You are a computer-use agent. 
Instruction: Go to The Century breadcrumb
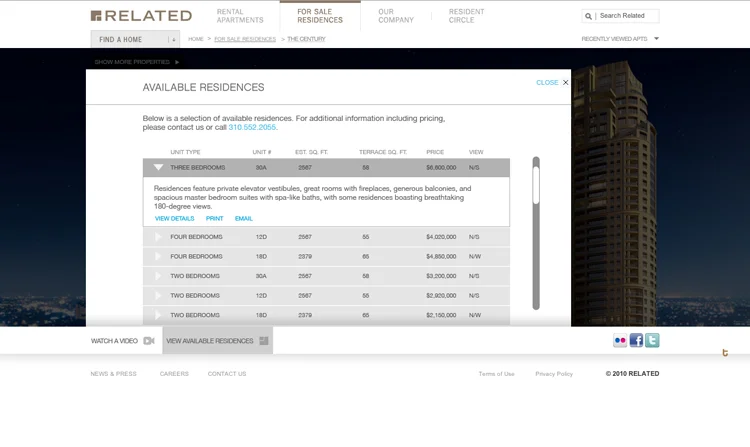(306, 39)
